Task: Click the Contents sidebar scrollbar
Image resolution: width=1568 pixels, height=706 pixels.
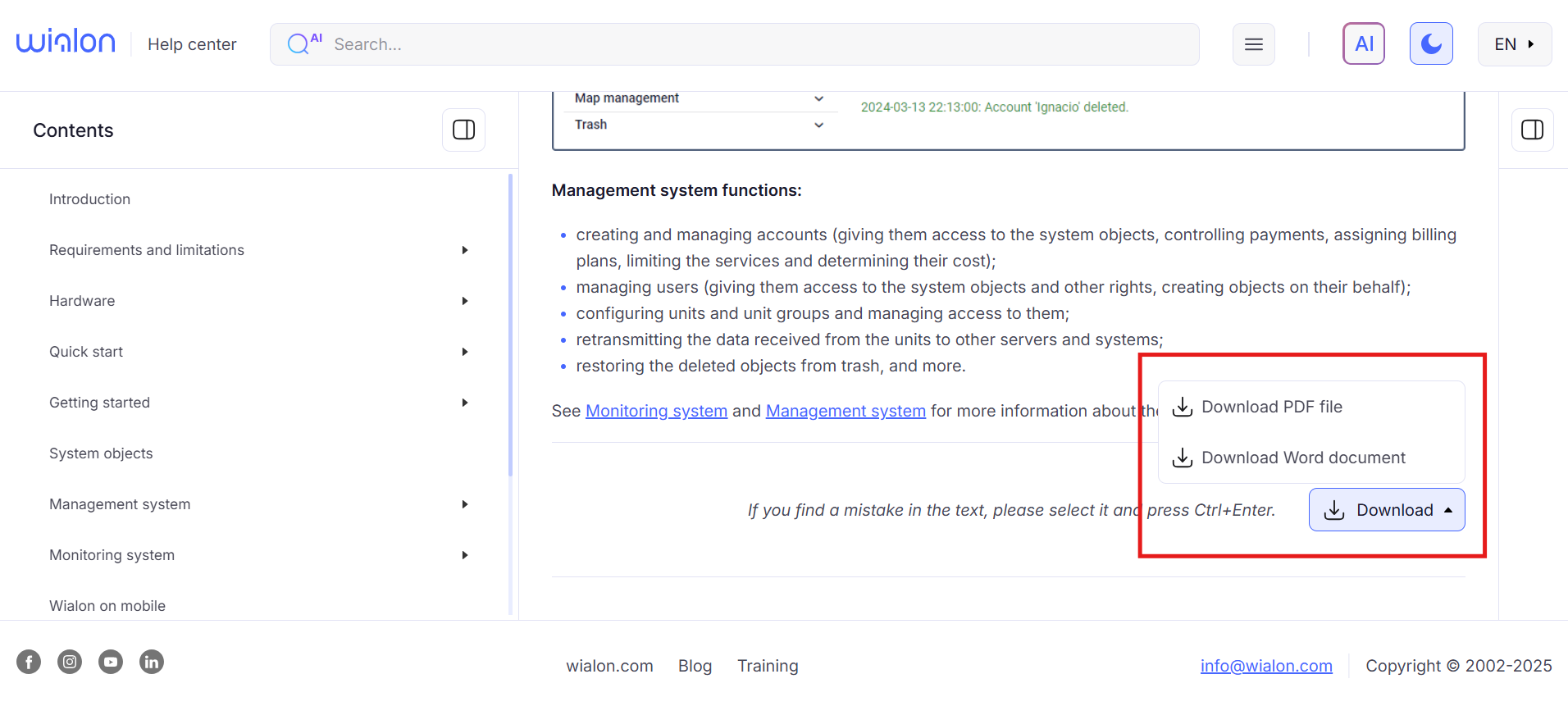Action: tap(510, 328)
